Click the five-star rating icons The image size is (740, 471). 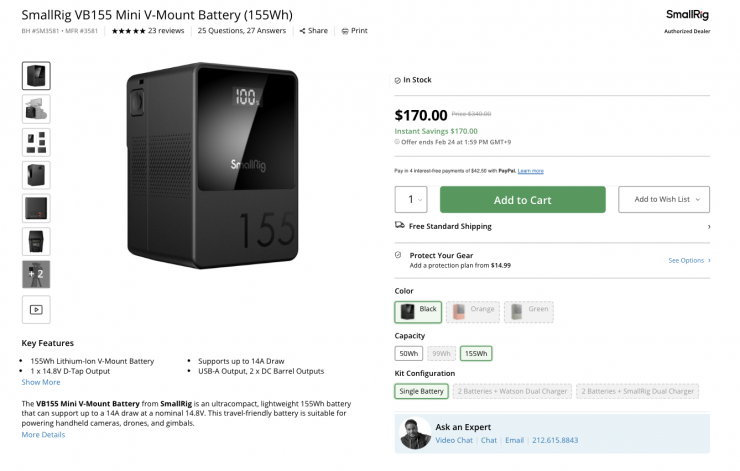(x=128, y=31)
